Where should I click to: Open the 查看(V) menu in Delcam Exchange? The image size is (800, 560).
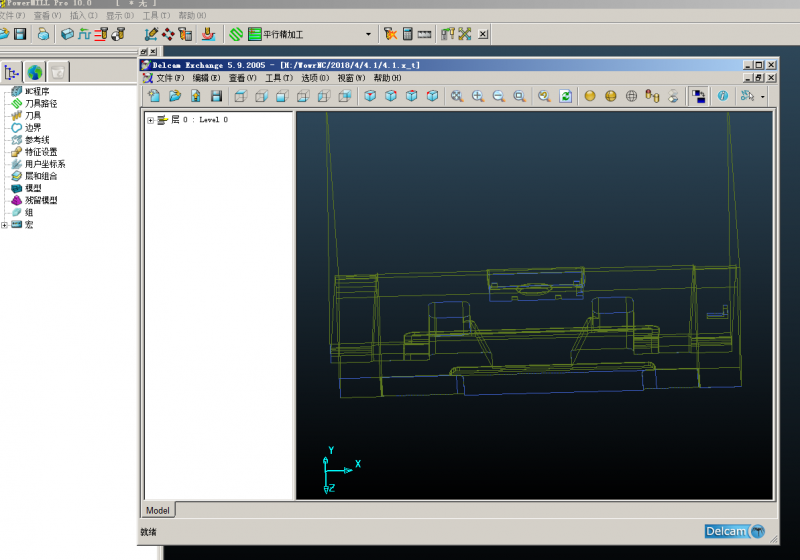(x=242, y=78)
